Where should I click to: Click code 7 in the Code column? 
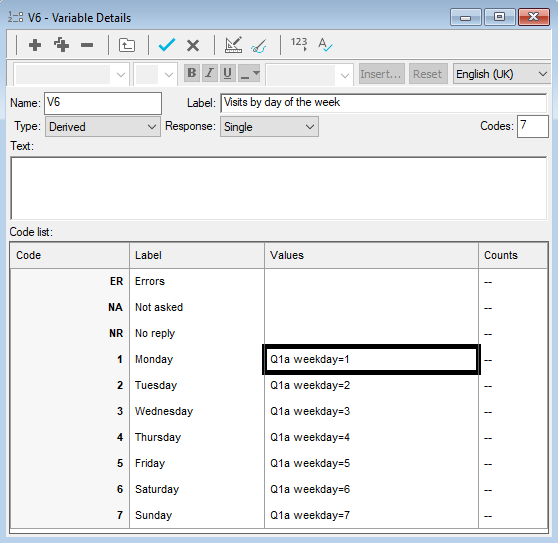70,515
